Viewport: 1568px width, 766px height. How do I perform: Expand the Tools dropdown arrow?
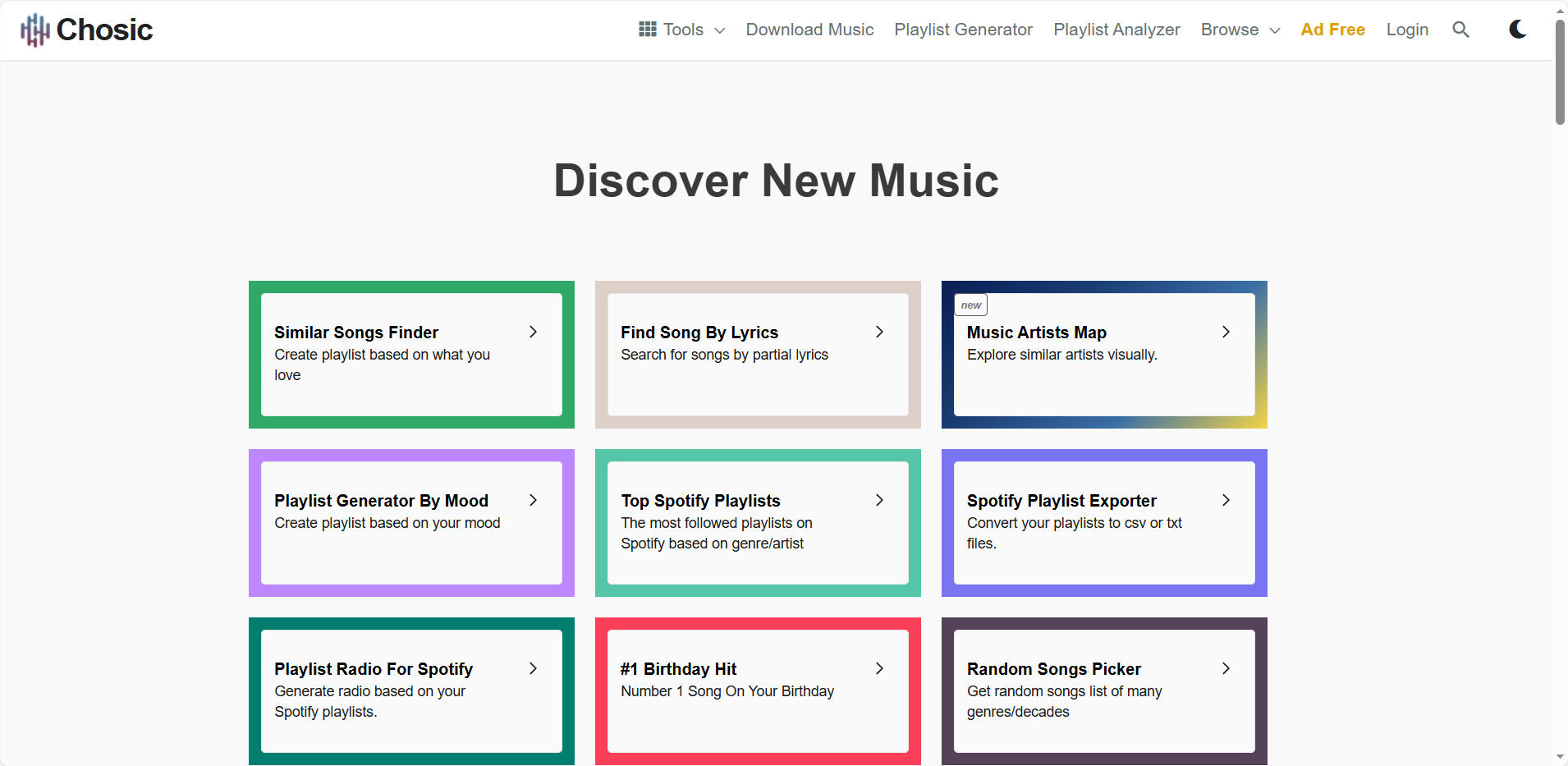[720, 30]
